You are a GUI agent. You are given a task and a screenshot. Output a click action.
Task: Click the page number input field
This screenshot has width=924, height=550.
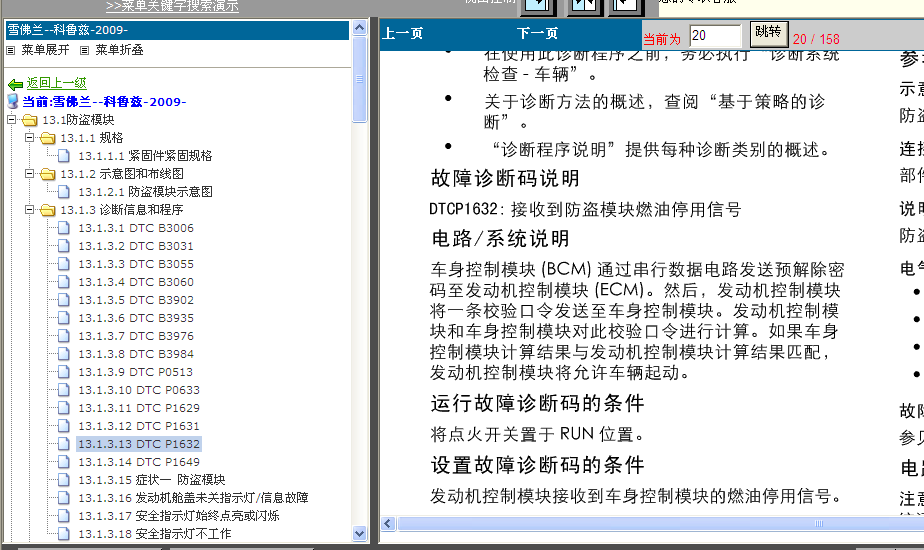click(x=715, y=36)
